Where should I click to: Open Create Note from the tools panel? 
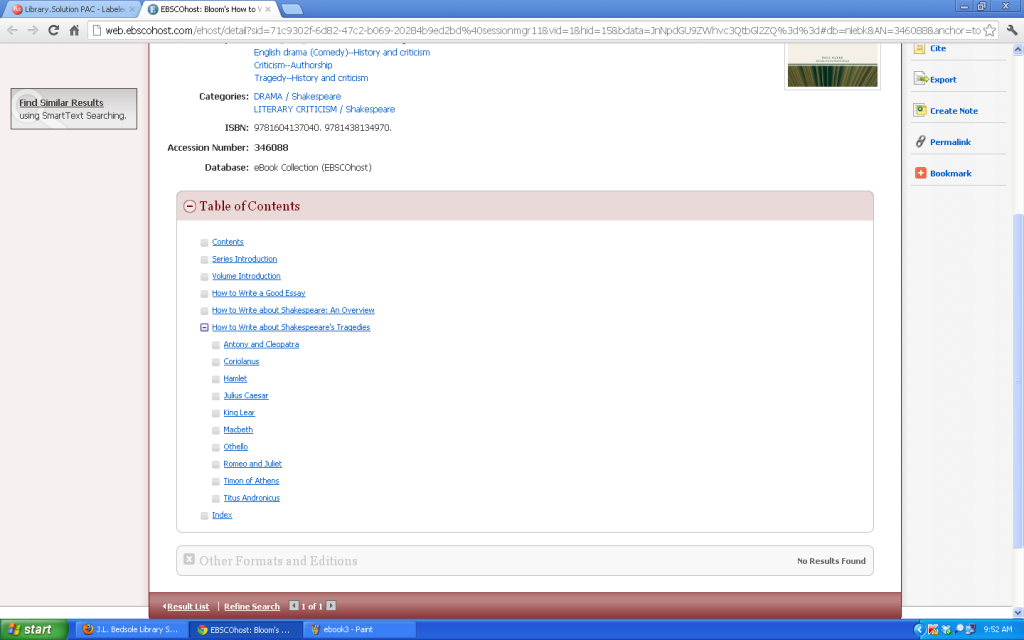[x=922, y=110]
